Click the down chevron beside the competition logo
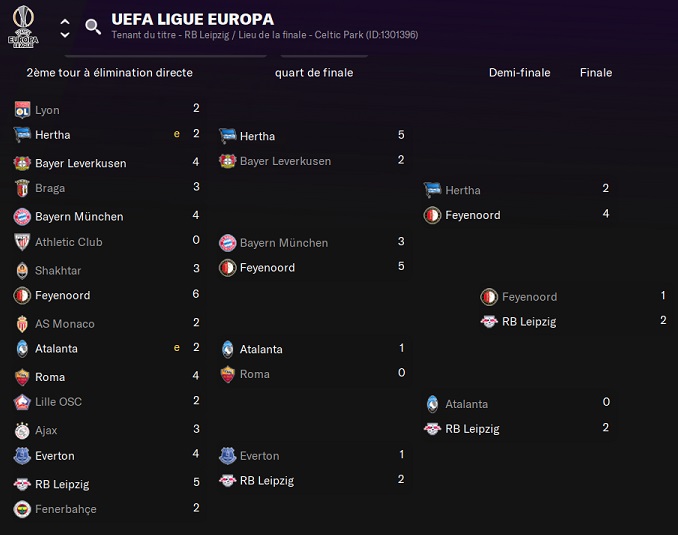The height and width of the screenshot is (535, 678). [65, 35]
